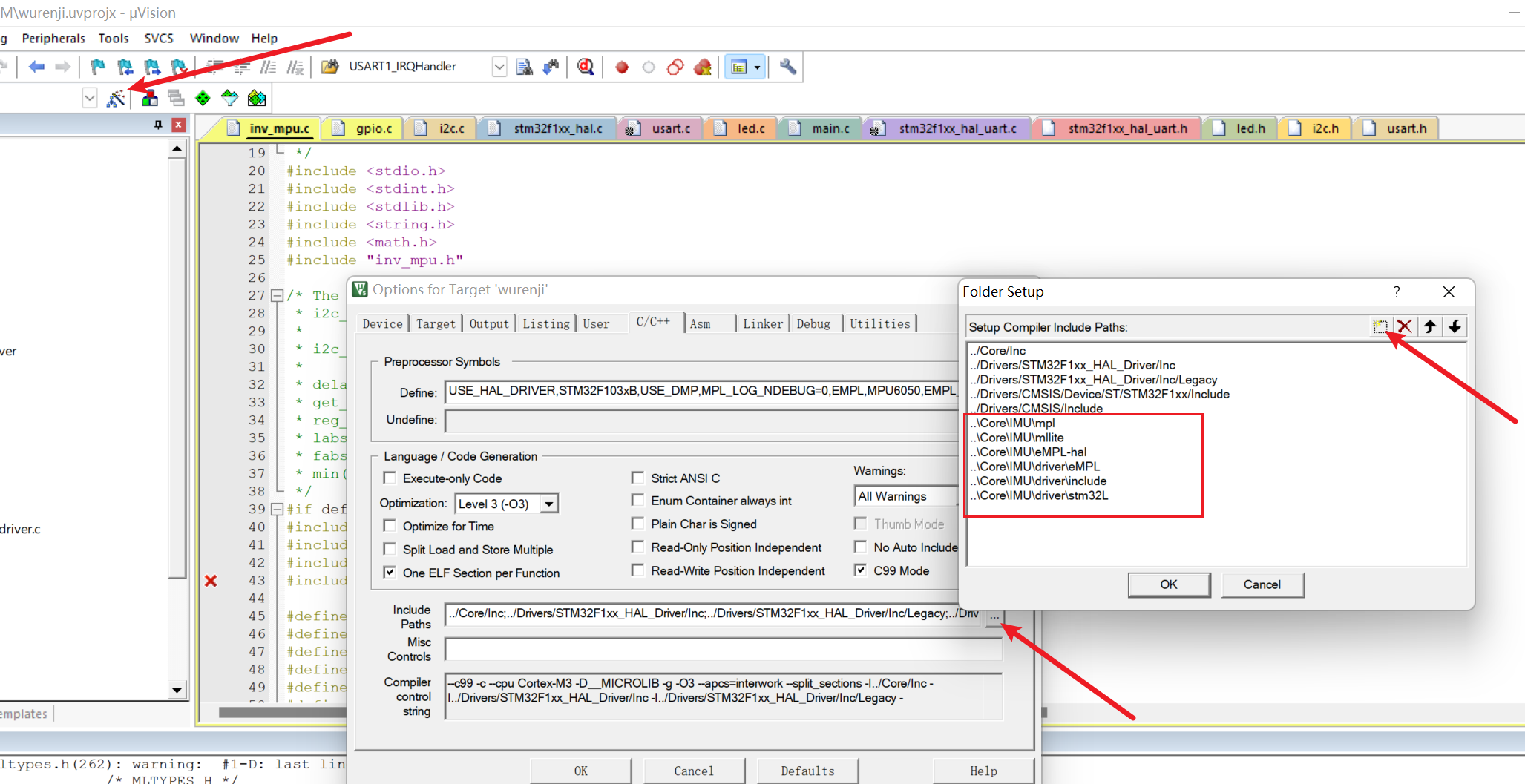1525x784 pixels.
Task: Browse include paths with ... button
Action: point(994,616)
